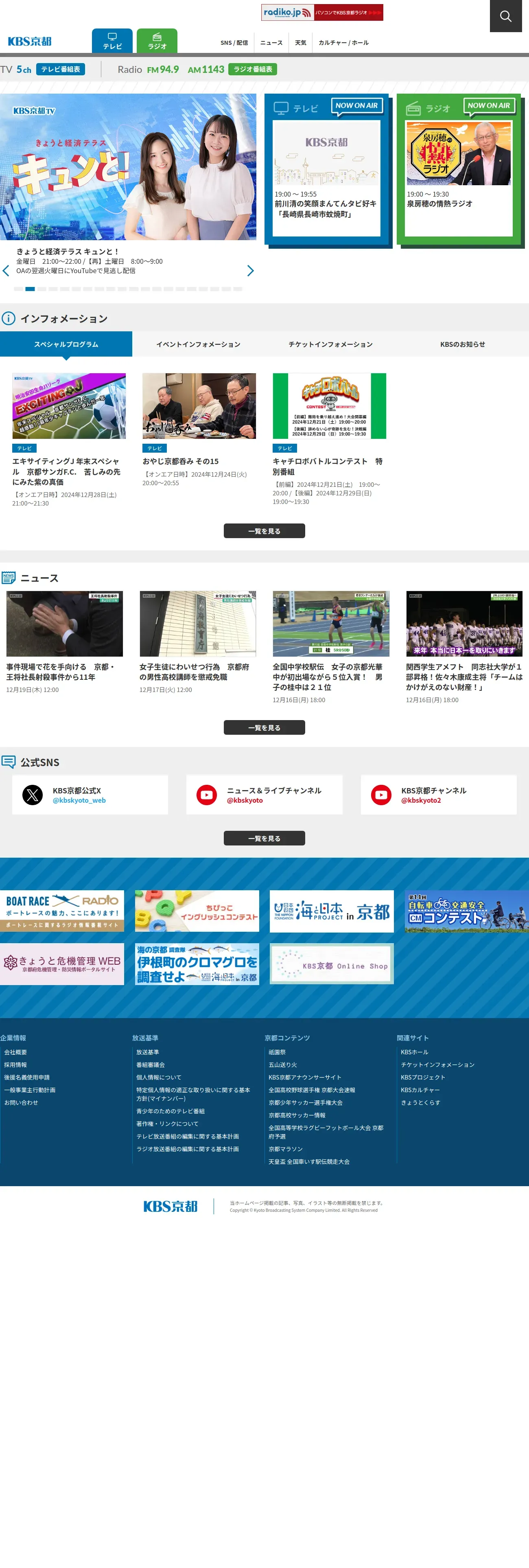
Task: Open 京都マラソン footer link
Action: [286, 1149]
